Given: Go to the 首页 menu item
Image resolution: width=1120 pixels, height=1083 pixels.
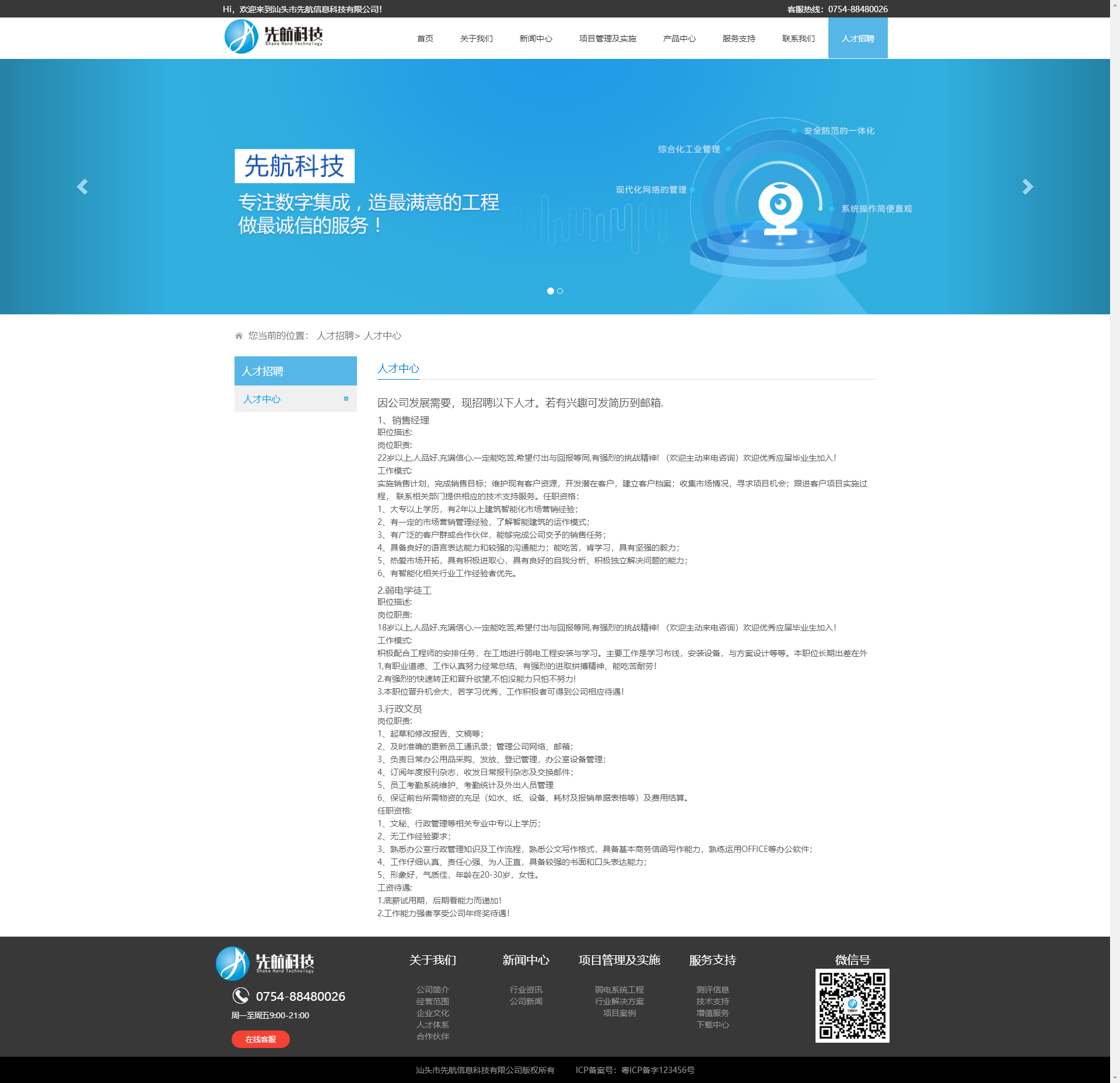Looking at the screenshot, I should [x=425, y=38].
